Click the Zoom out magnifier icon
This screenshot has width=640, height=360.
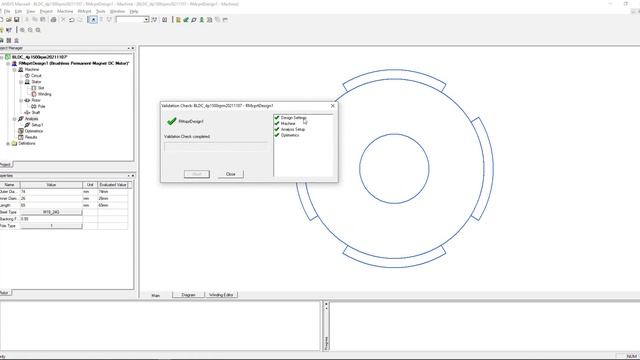pyautogui.click(x=30, y=30)
